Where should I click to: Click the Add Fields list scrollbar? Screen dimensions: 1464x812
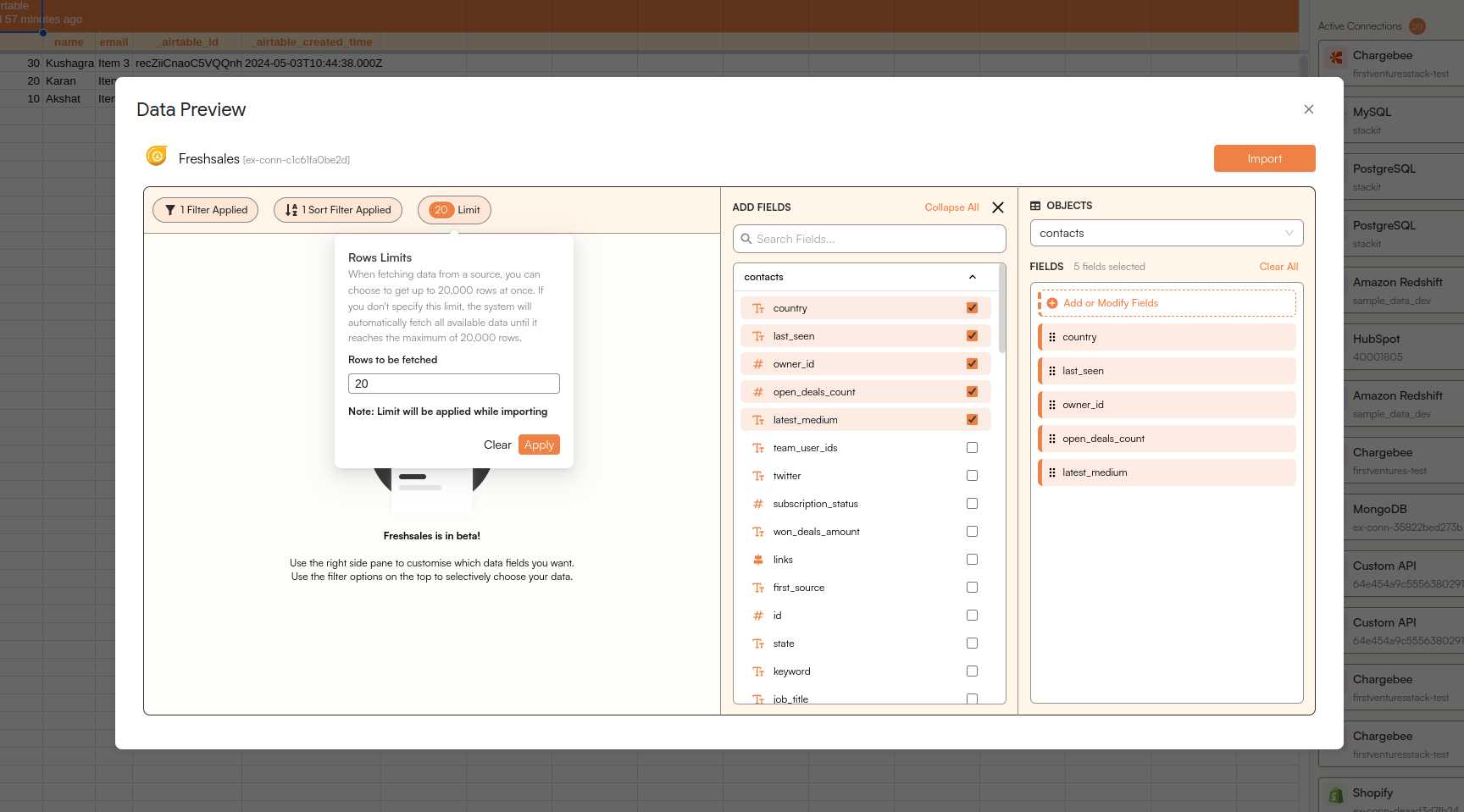click(x=1002, y=308)
